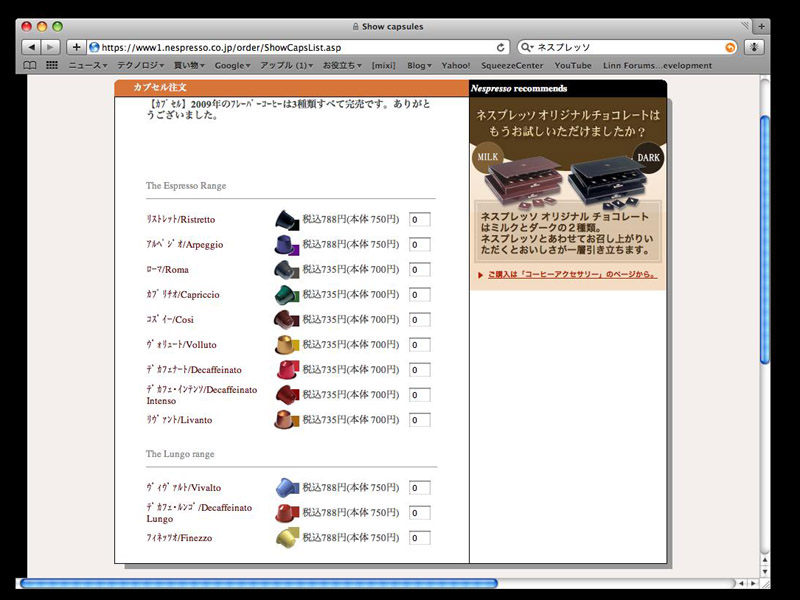The width and height of the screenshot is (800, 600).
Task: Click the orange snapback icon in search
Action: pos(730,47)
